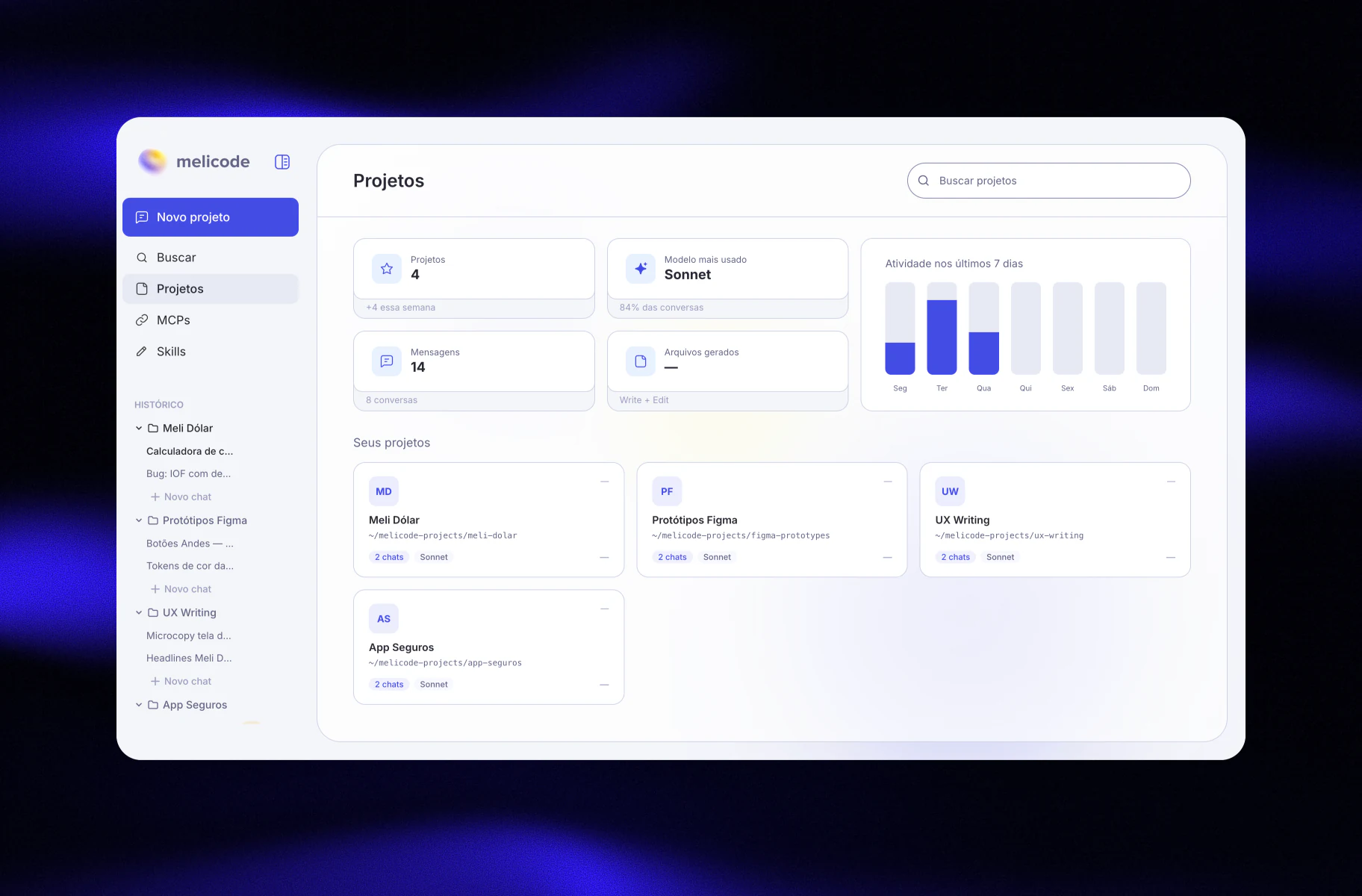The width and height of the screenshot is (1362, 896).
Task: Click the bottom dash on Protótipos Figma card
Action: point(887,558)
